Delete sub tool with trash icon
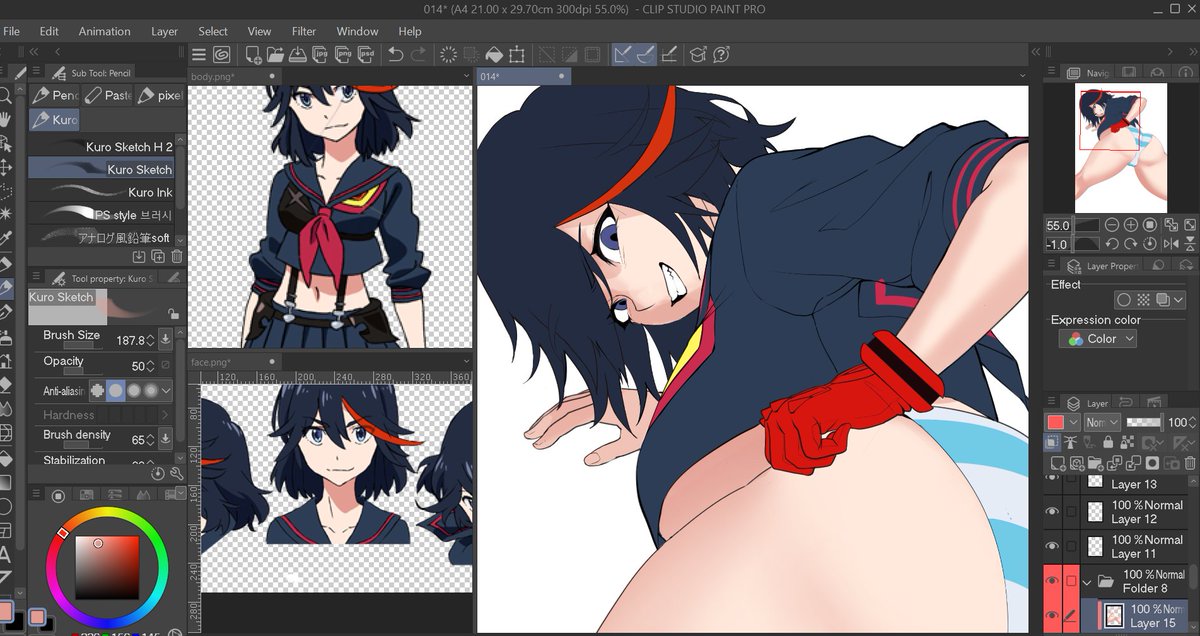The height and width of the screenshot is (636, 1200). click(176, 257)
